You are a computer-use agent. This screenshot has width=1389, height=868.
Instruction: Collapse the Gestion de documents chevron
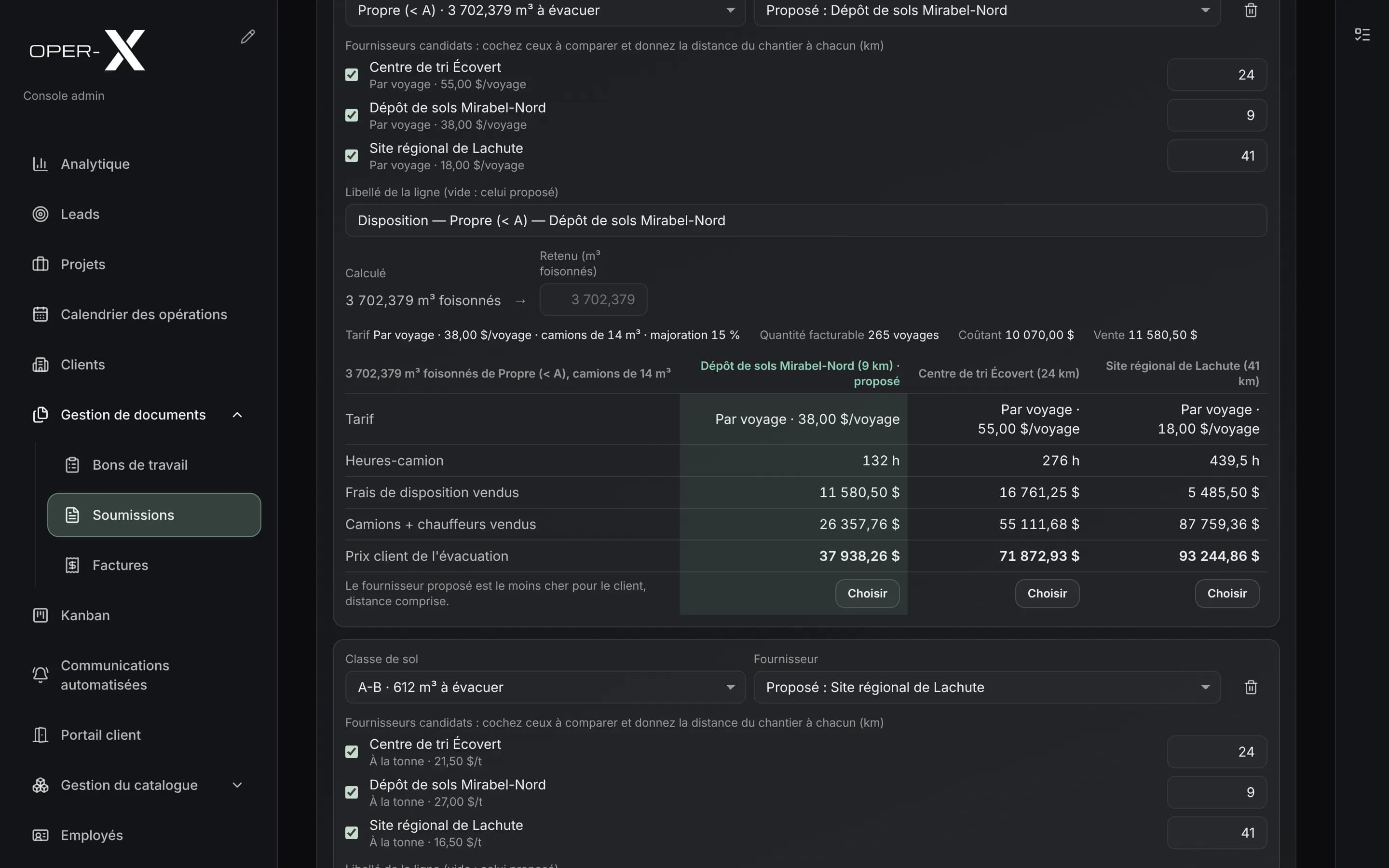click(237, 415)
